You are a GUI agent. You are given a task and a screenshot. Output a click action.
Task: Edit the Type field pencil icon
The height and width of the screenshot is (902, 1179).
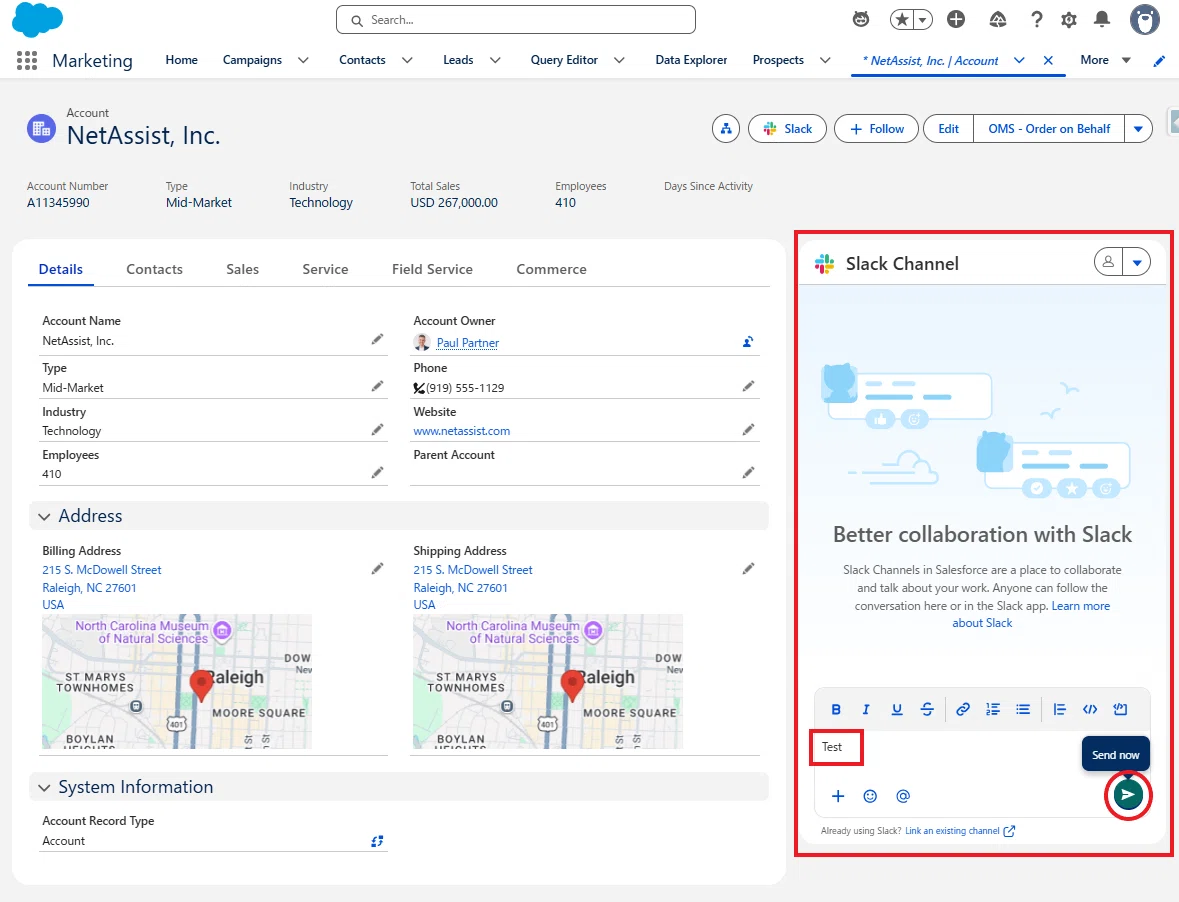pos(377,386)
